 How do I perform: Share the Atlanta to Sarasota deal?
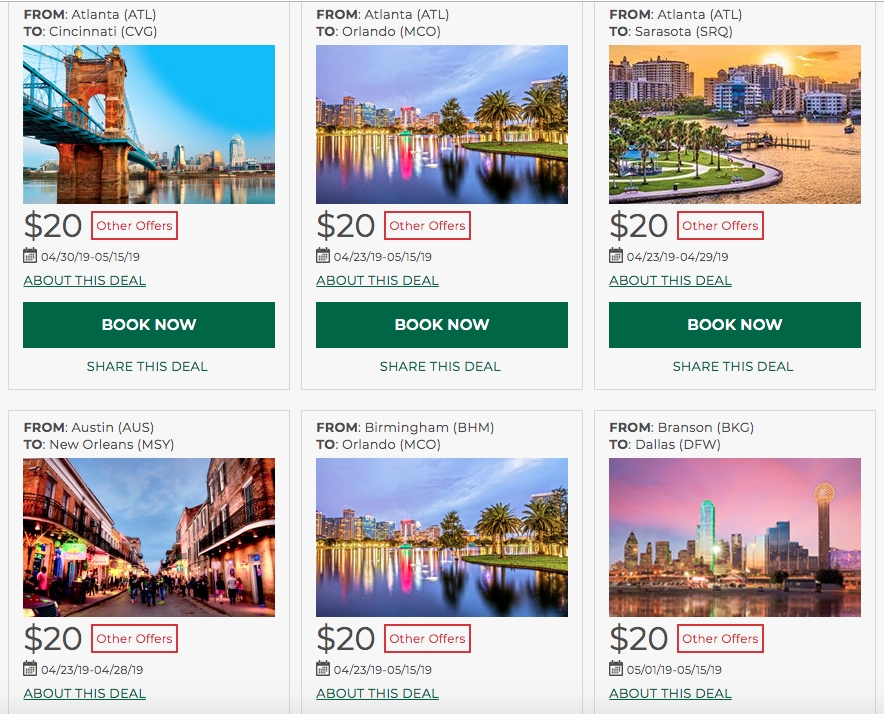(733, 367)
